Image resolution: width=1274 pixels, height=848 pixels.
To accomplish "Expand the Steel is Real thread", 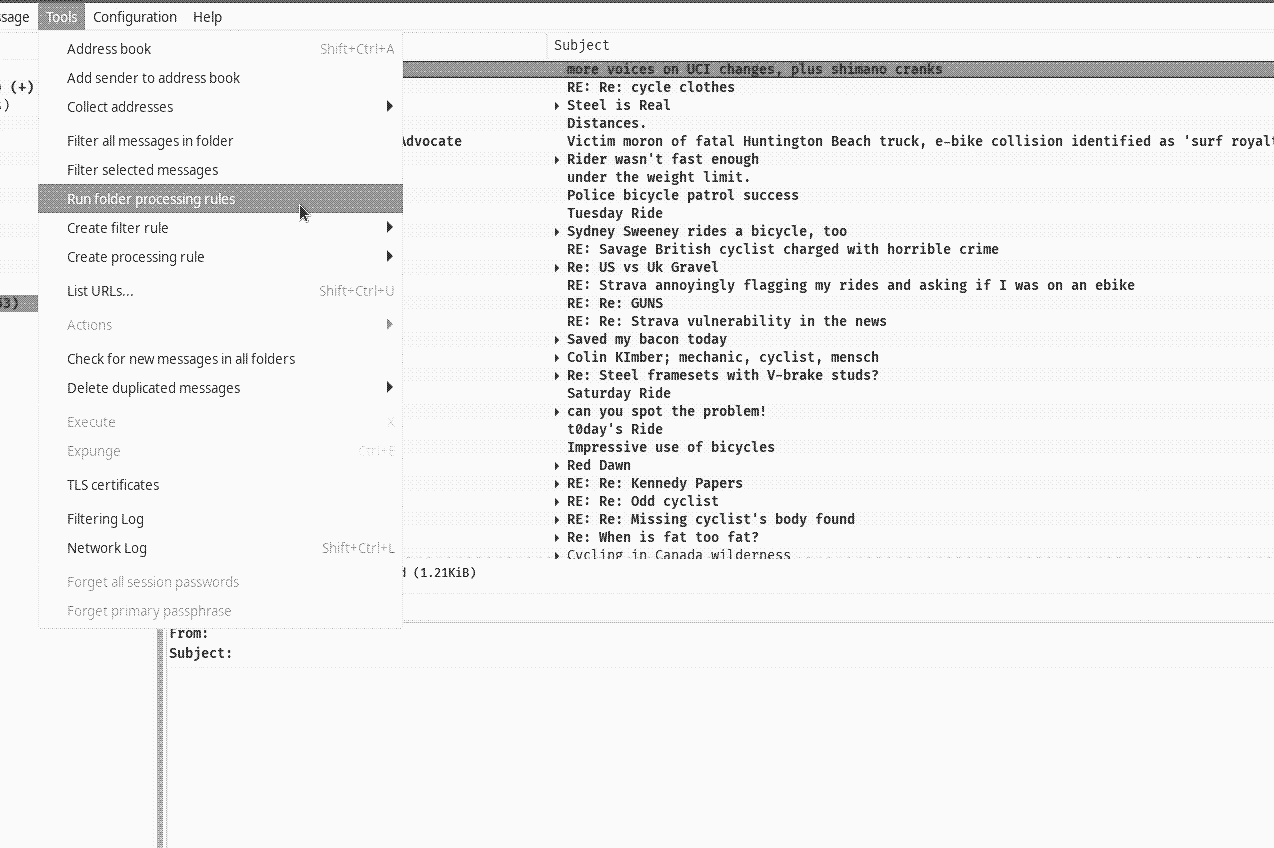I will 557,105.
